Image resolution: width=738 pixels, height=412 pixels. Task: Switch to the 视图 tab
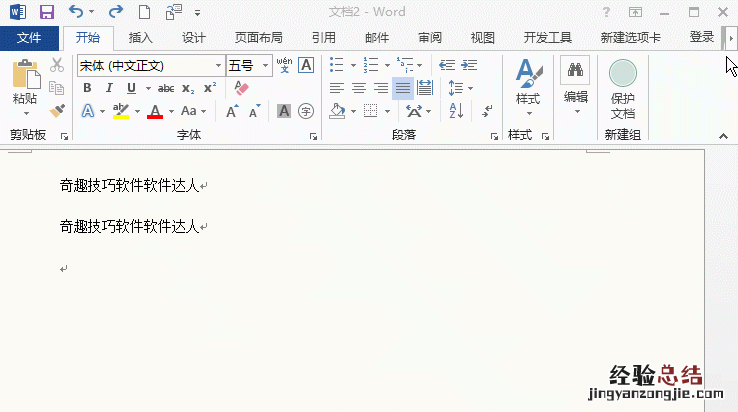click(482, 38)
